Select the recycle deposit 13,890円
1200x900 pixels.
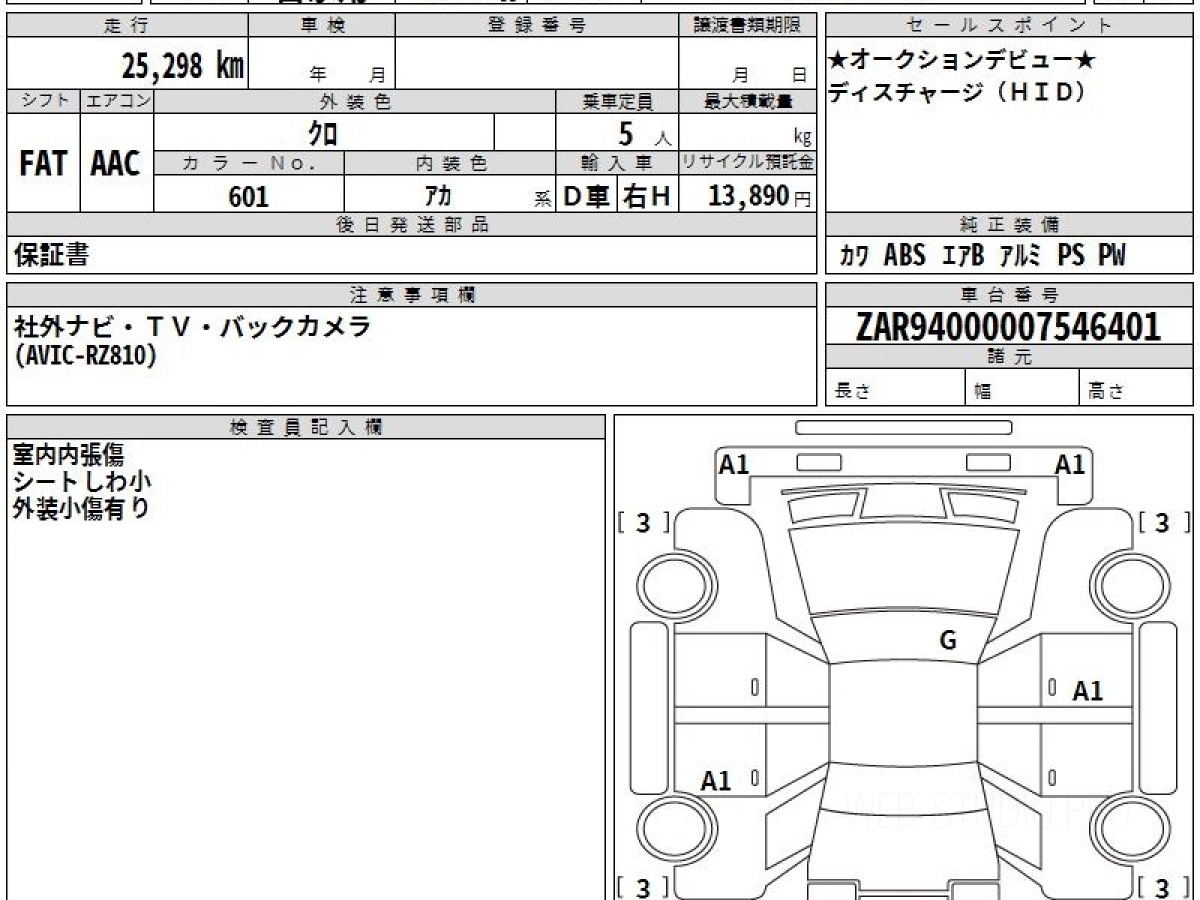tap(759, 196)
